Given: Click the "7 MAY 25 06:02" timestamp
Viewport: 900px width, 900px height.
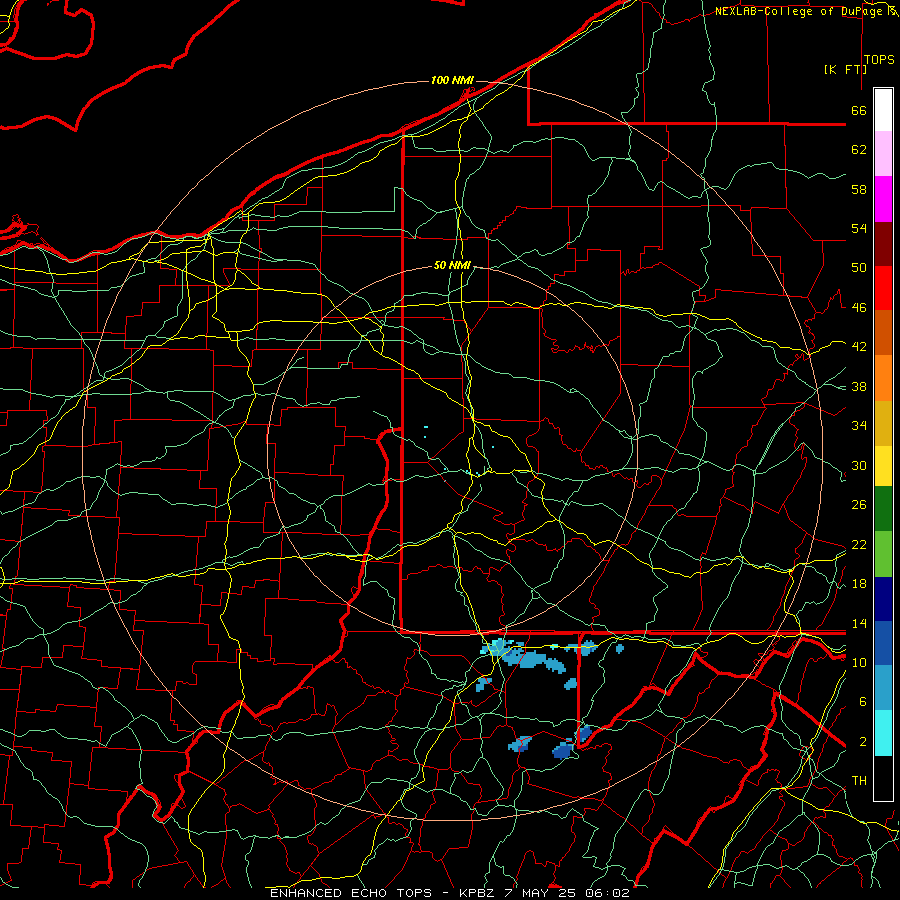Looking at the screenshot, I should click(x=567, y=893).
